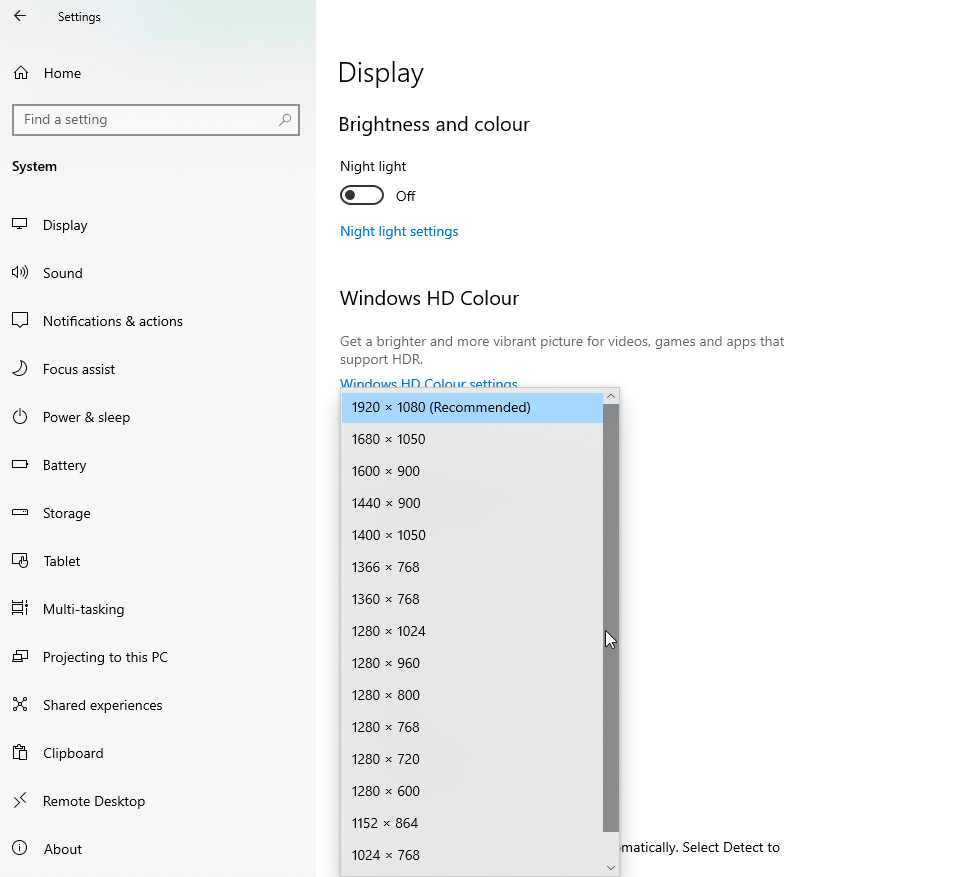Select 1280 × 768 resolution
Screen dimensions: 954x877
pyautogui.click(x=472, y=727)
